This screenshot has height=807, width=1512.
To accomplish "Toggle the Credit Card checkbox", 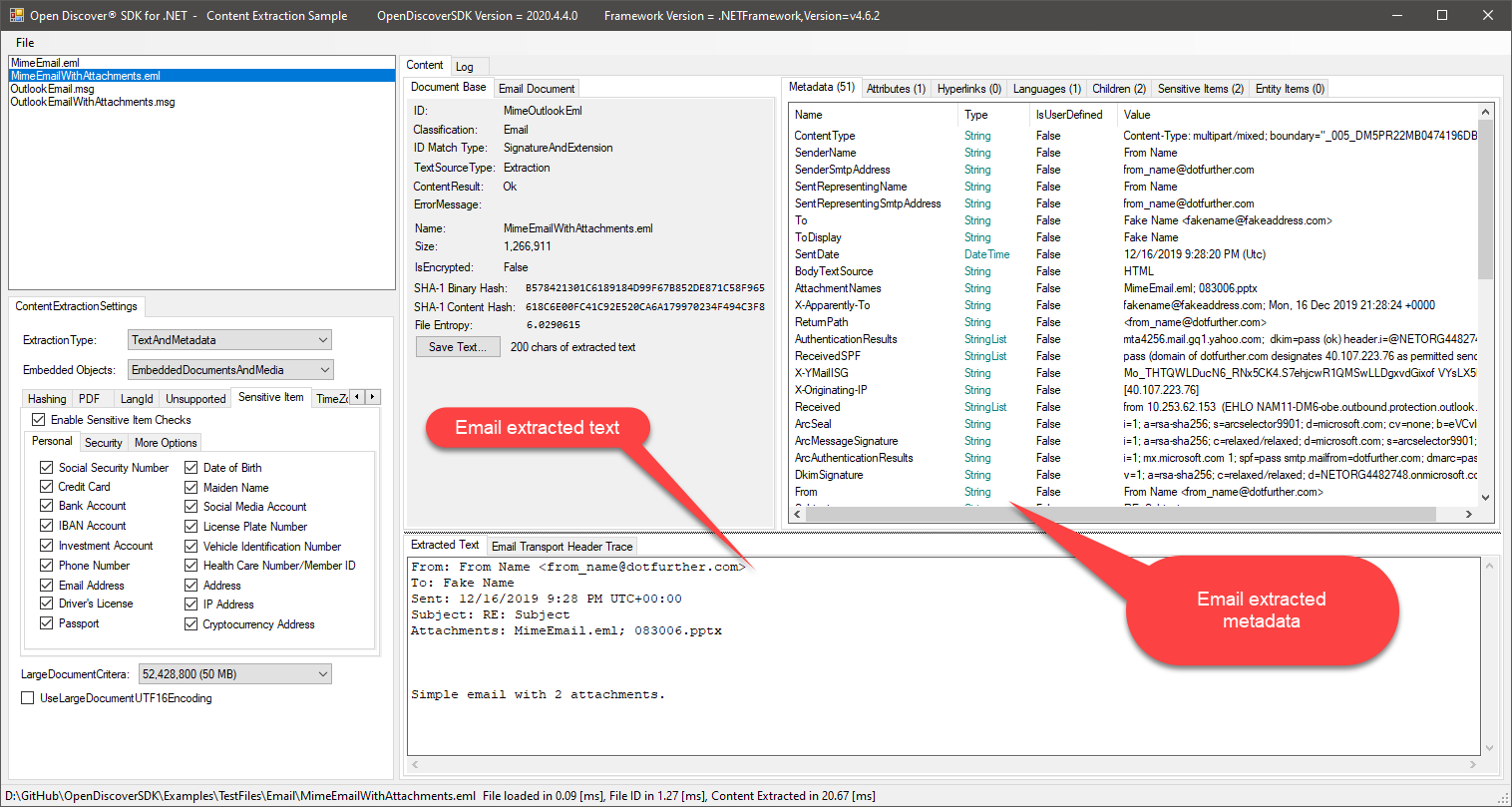I will point(46,487).
